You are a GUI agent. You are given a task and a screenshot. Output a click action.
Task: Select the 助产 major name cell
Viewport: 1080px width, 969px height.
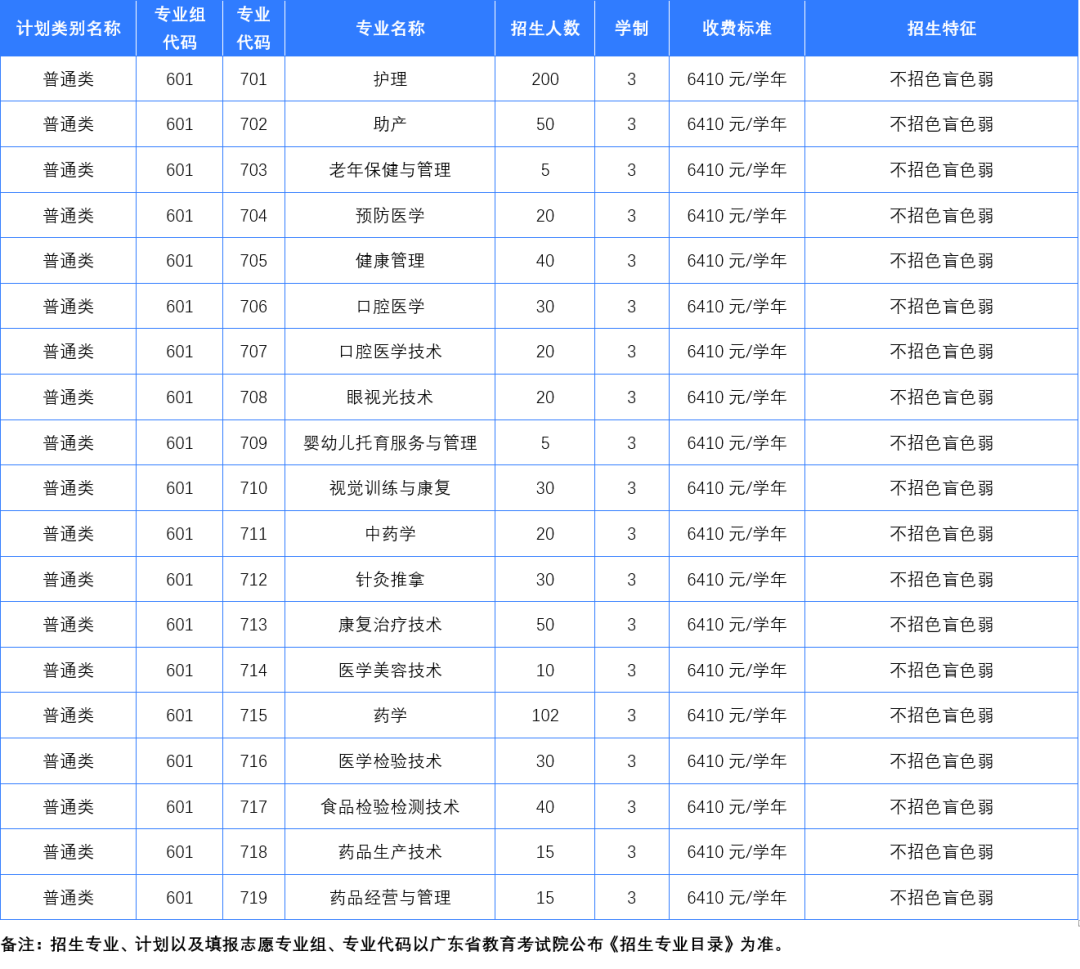(389, 124)
